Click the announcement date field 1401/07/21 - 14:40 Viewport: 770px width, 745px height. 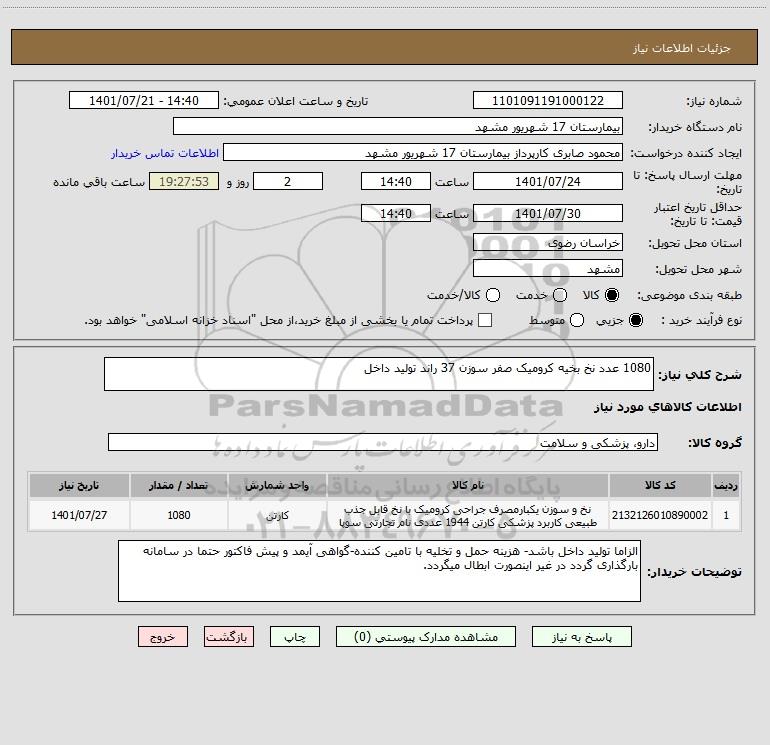(x=144, y=101)
